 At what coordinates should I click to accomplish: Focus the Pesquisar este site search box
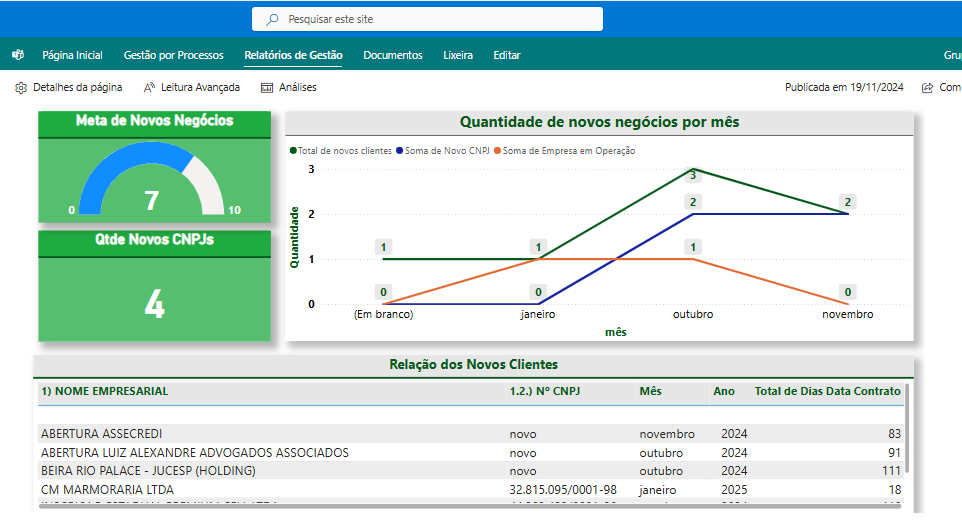pos(427,19)
